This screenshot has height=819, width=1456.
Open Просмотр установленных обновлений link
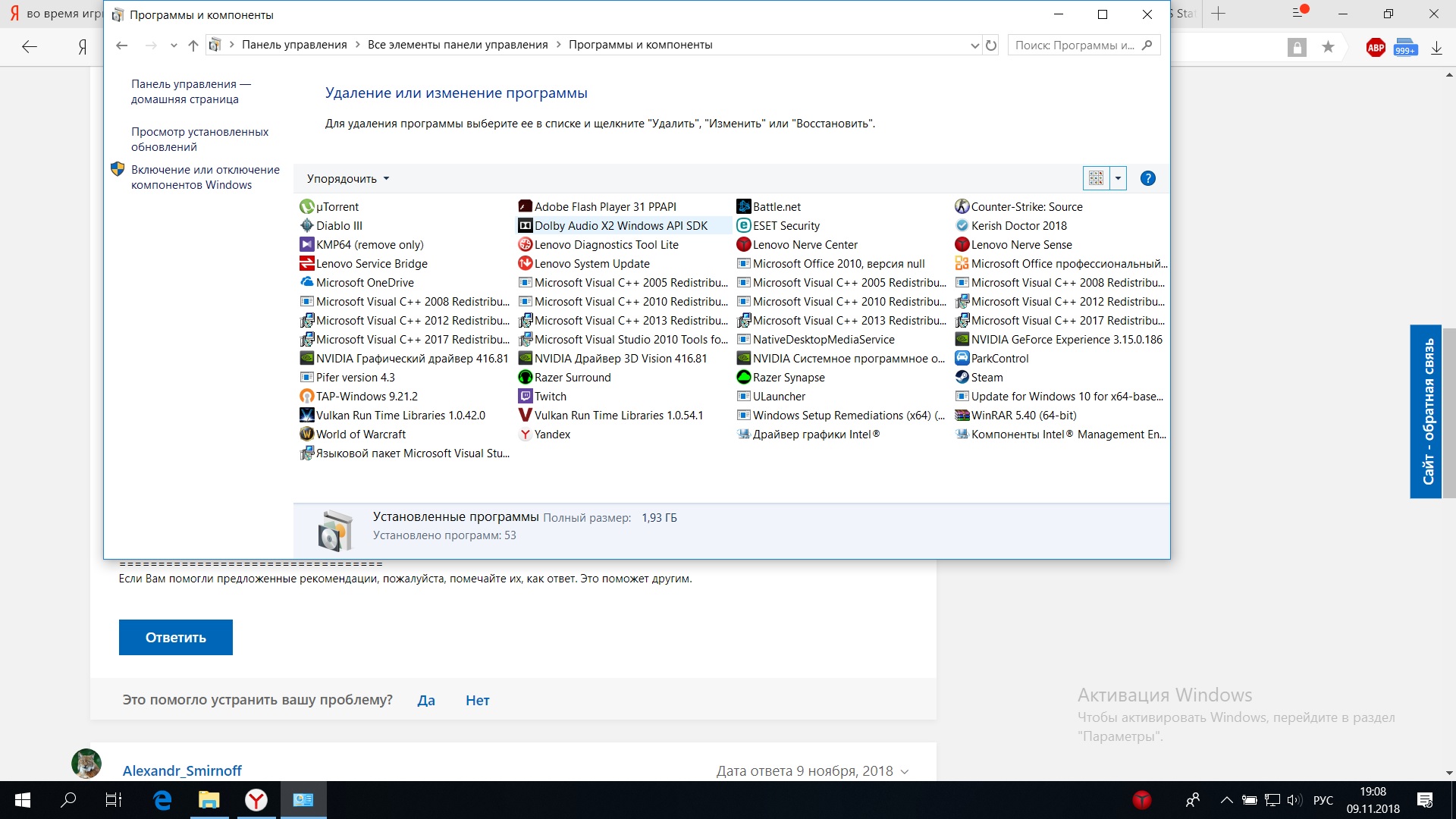[199, 140]
